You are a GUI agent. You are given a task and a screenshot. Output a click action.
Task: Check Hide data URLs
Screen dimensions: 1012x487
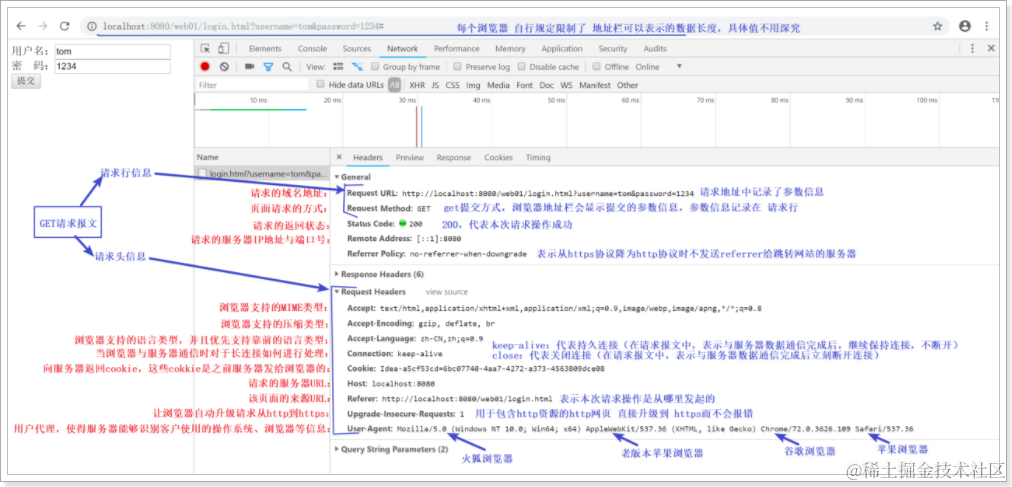click(x=320, y=84)
